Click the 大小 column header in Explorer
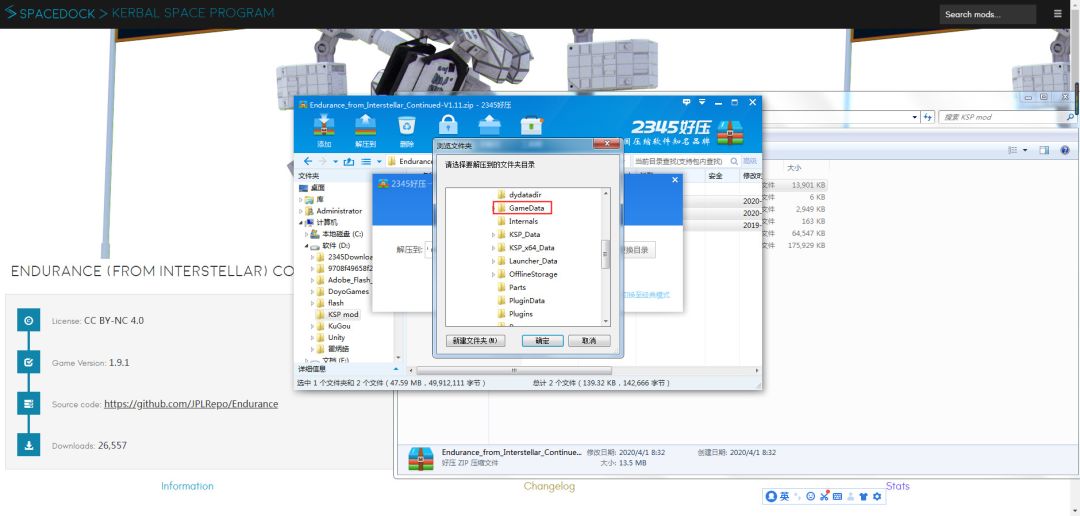1080x516 pixels. [x=794, y=168]
